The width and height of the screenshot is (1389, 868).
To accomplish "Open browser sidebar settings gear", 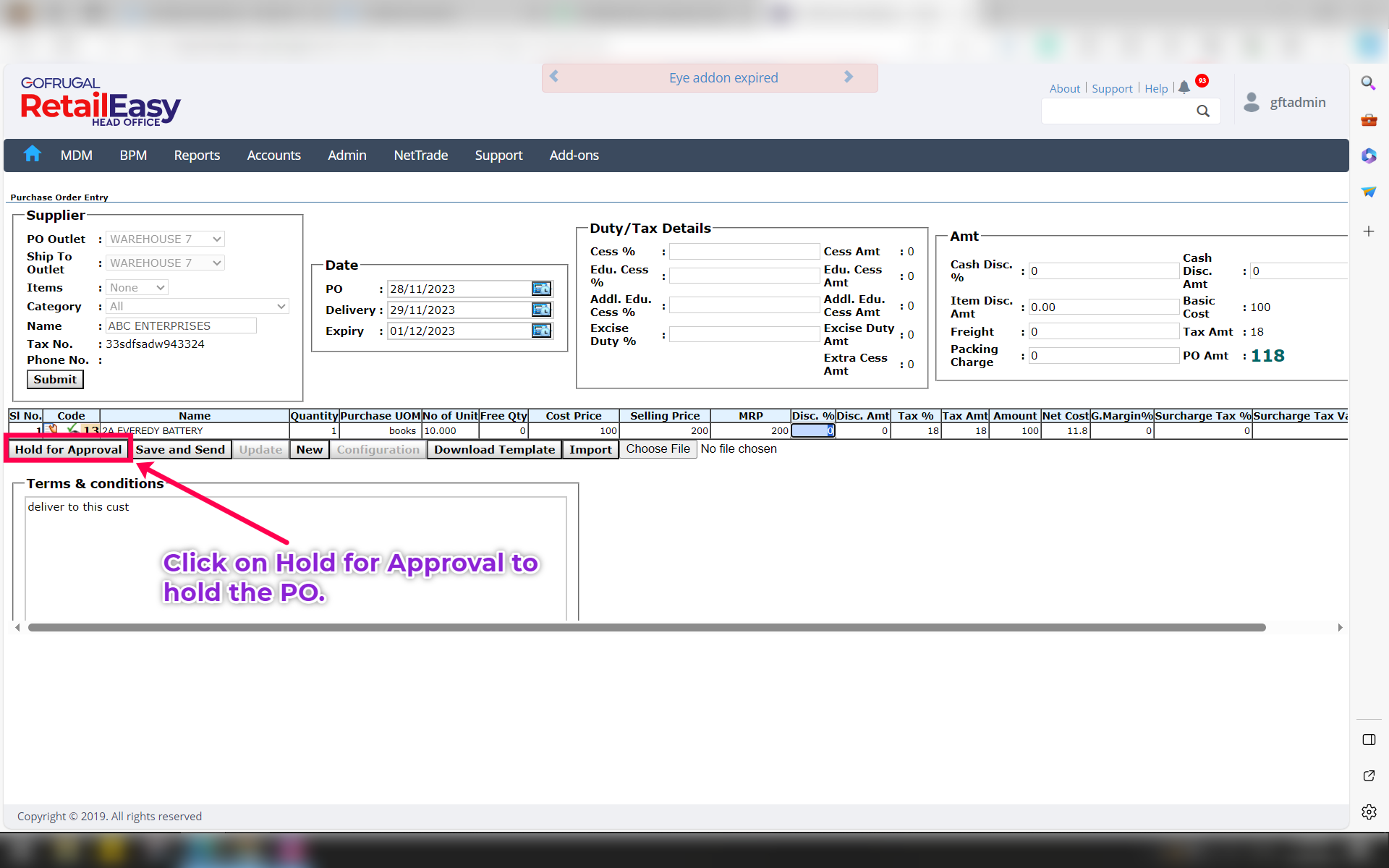I will [x=1369, y=812].
